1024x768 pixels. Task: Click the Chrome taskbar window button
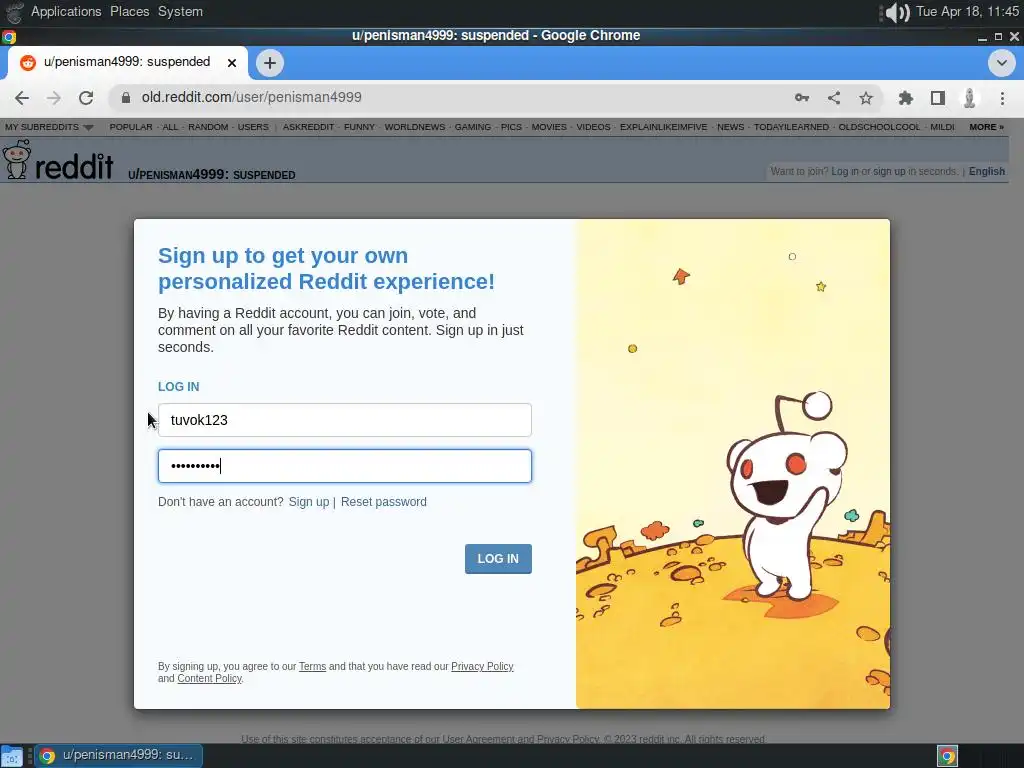118,756
